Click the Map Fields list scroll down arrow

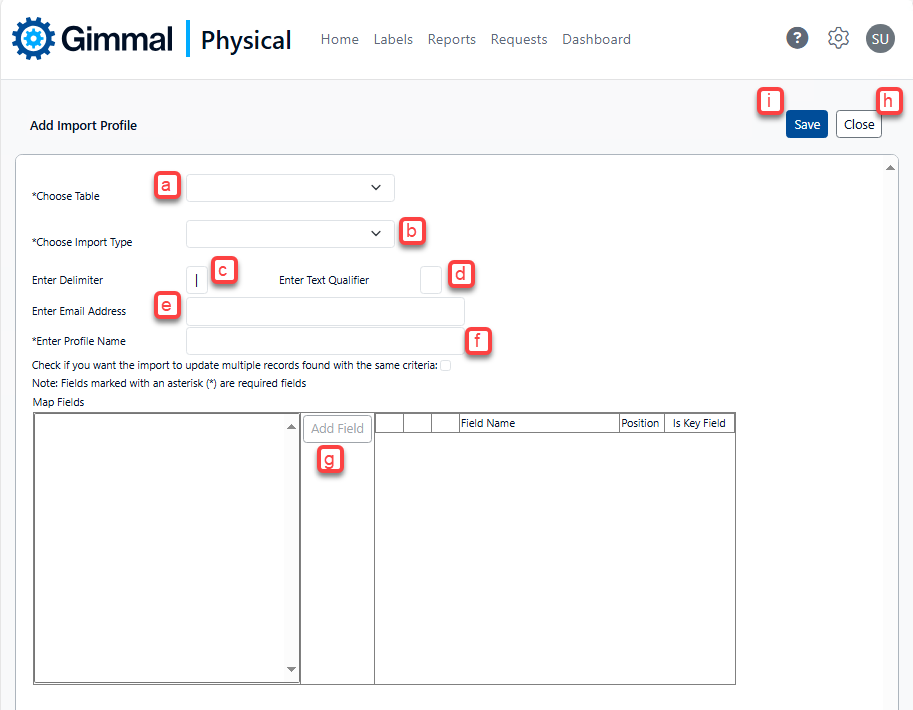coord(292,670)
